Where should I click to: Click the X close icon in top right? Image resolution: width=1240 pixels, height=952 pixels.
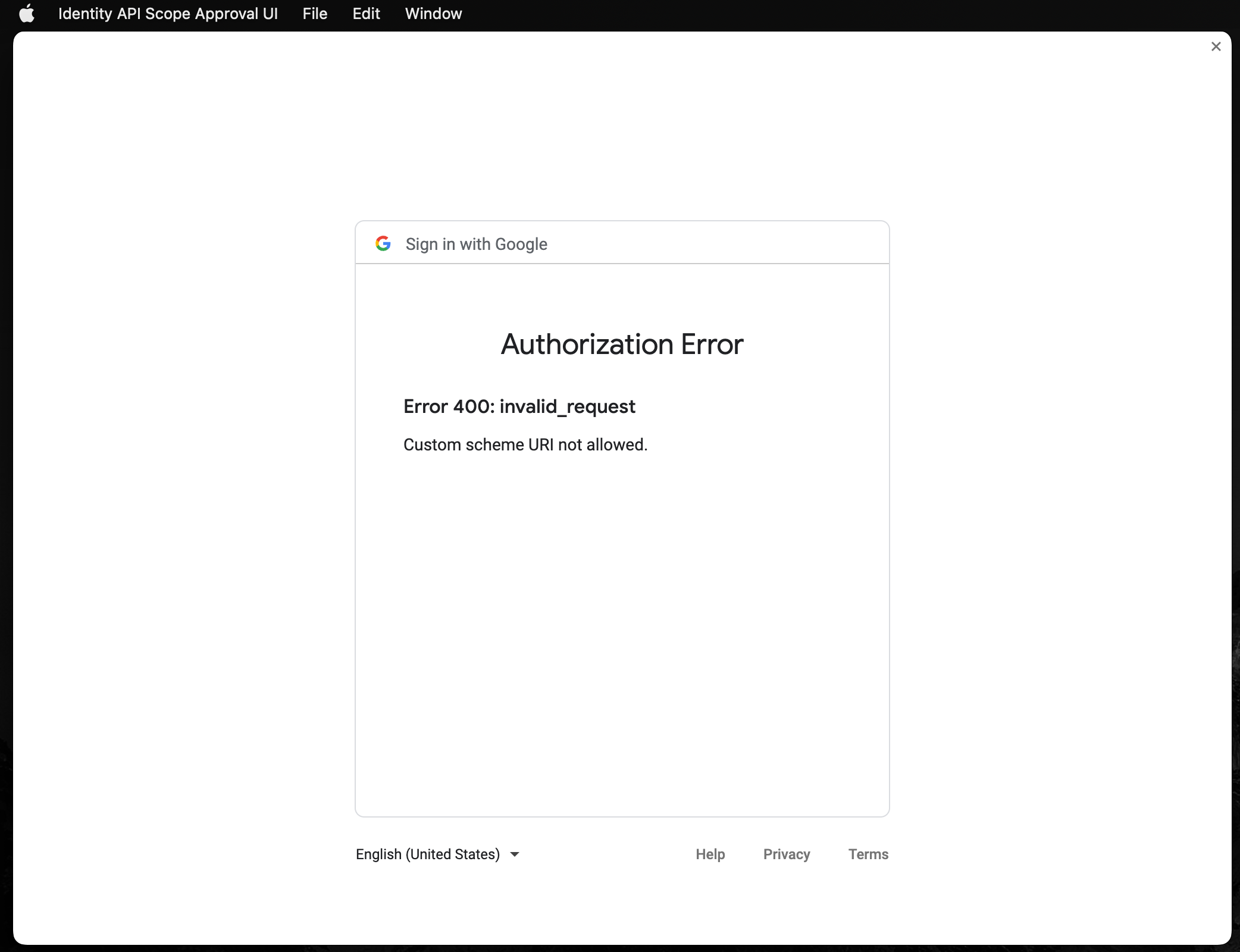[1216, 46]
